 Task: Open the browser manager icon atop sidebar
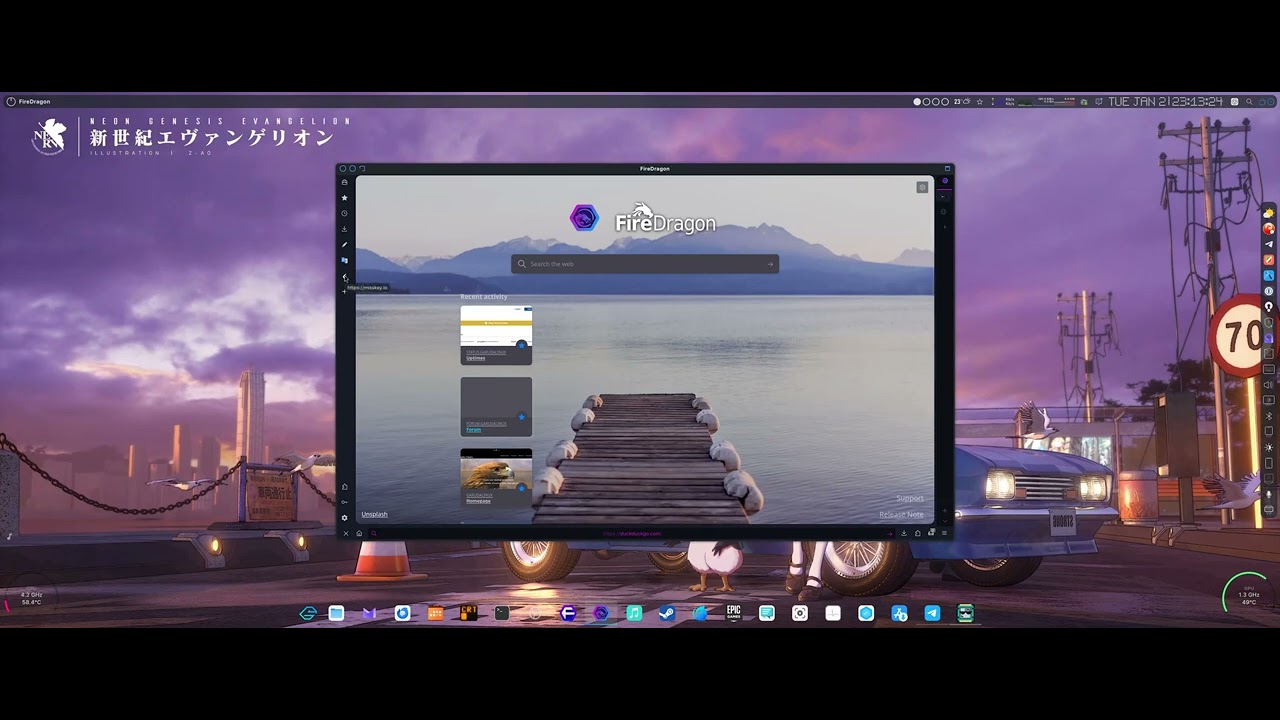click(344, 182)
